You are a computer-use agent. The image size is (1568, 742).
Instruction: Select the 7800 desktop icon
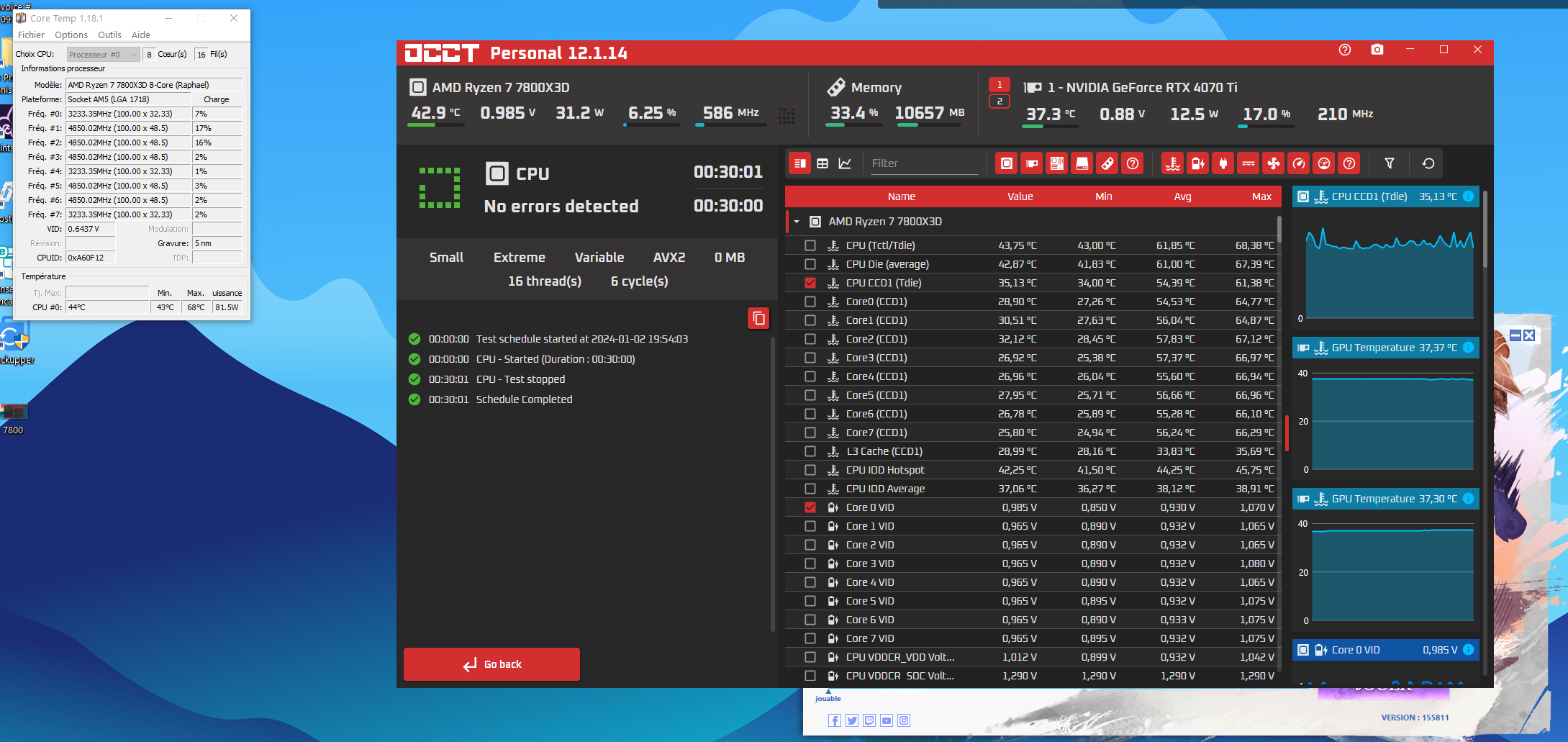click(x=14, y=418)
